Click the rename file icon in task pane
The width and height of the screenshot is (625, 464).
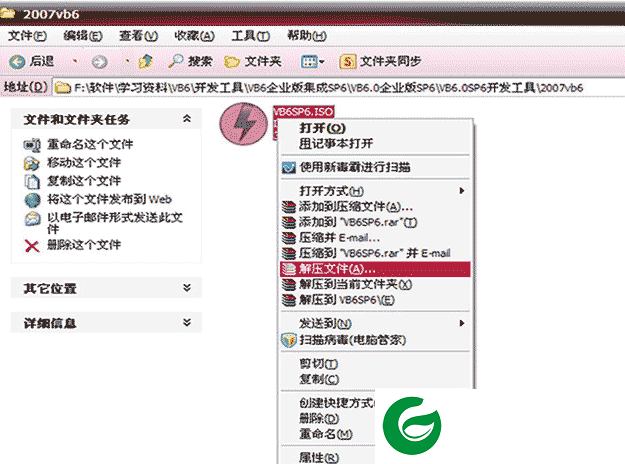[x=32, y=145]
